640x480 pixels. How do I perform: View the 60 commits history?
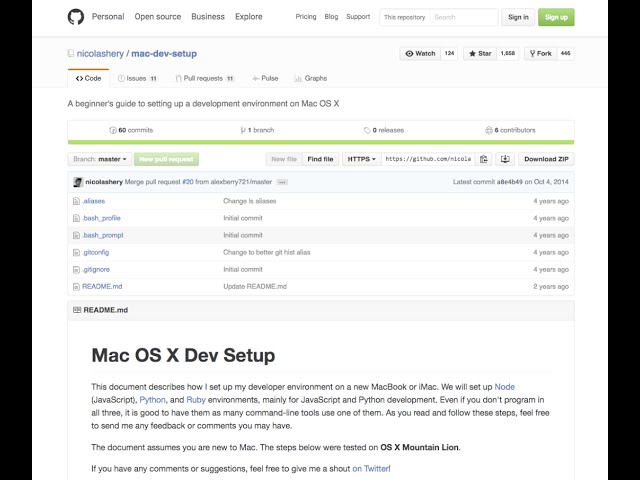point(131,130)
